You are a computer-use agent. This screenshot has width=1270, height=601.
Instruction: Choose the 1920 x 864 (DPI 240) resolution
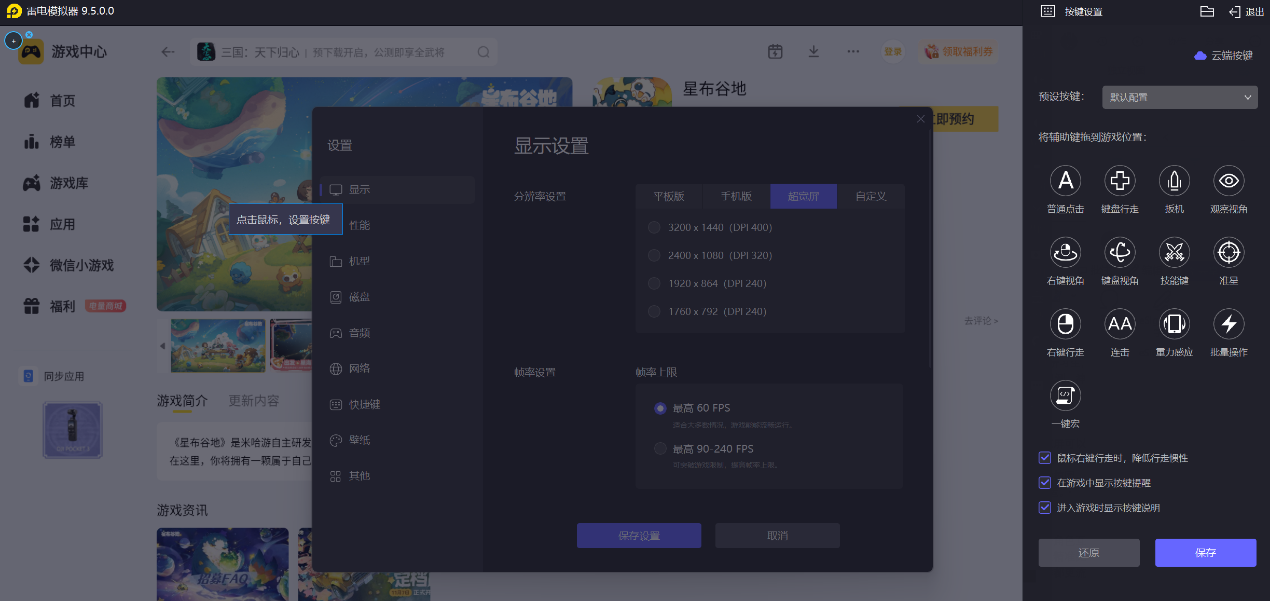click(655, 284)
